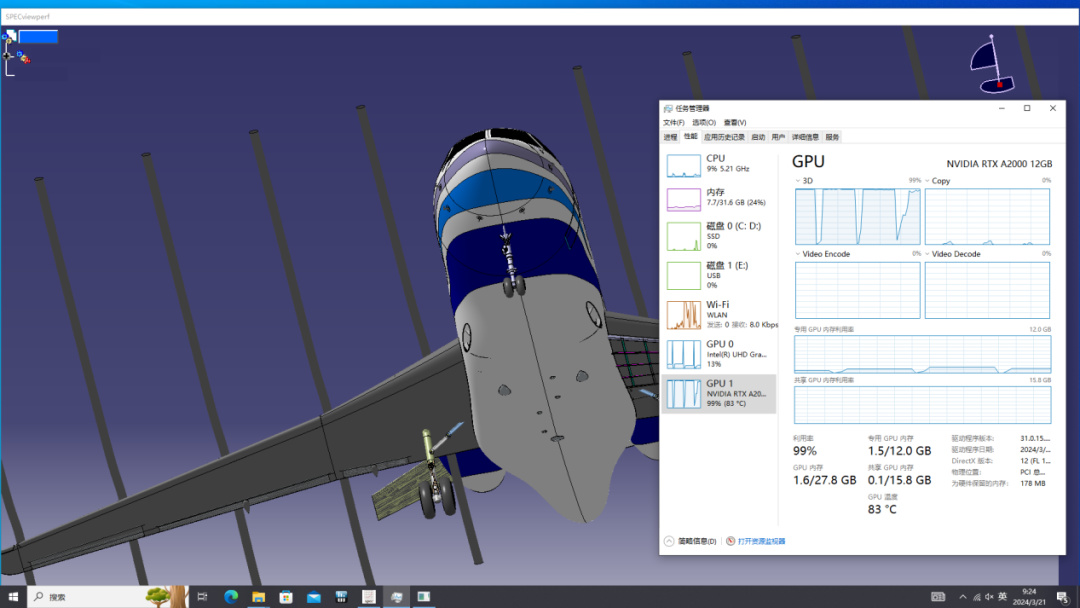Viewport: 1080px width, 608px height.
Task: Open 打开资源监视器 link
Action: pos(761,541)
